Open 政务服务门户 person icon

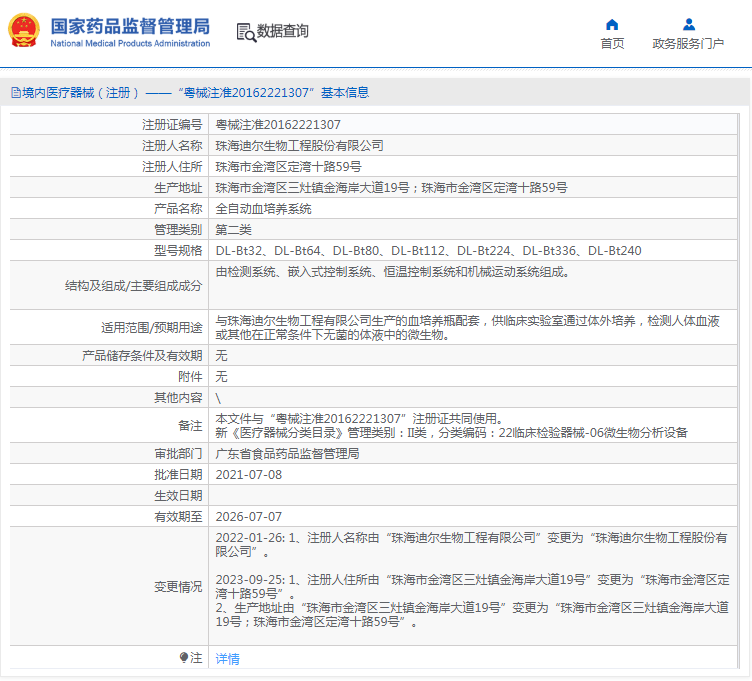click(689, 24)
